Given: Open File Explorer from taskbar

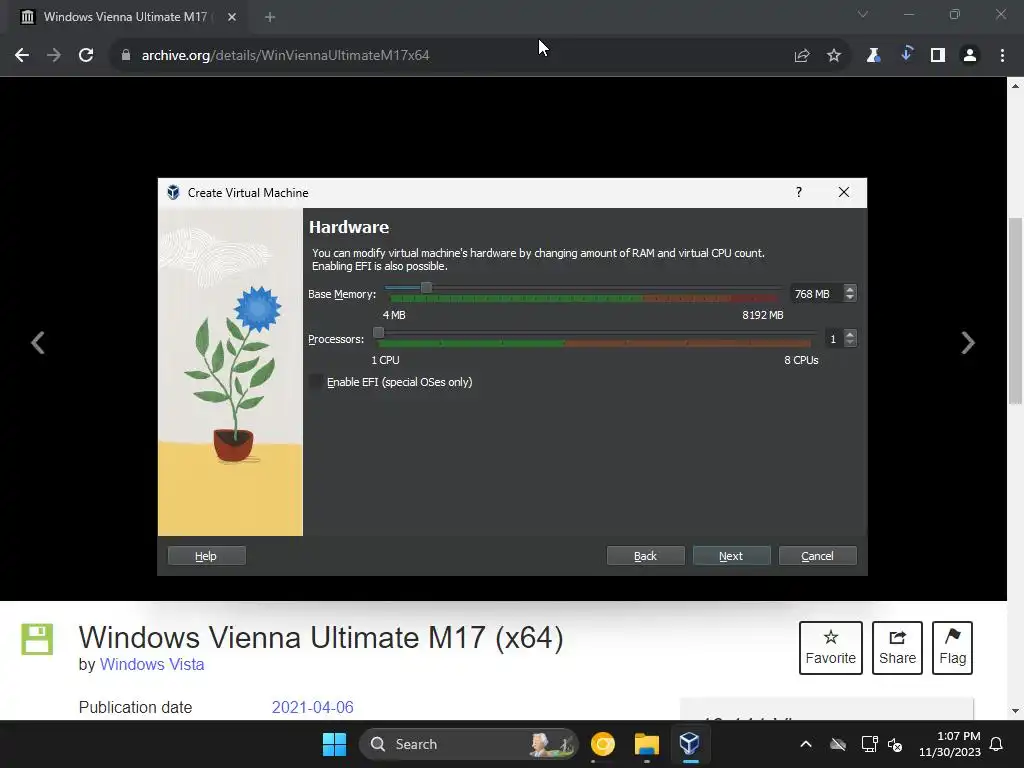Looking at the screenshot, I should coord(647,744).
